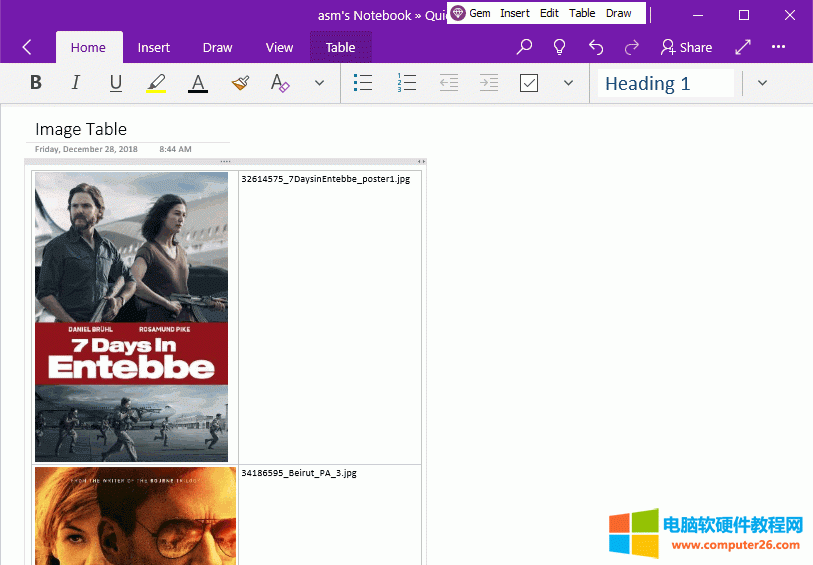Select the format painter brush
The width and height of the screenshot is (813, 565).
pyautogui.click(x=239, y=83)
